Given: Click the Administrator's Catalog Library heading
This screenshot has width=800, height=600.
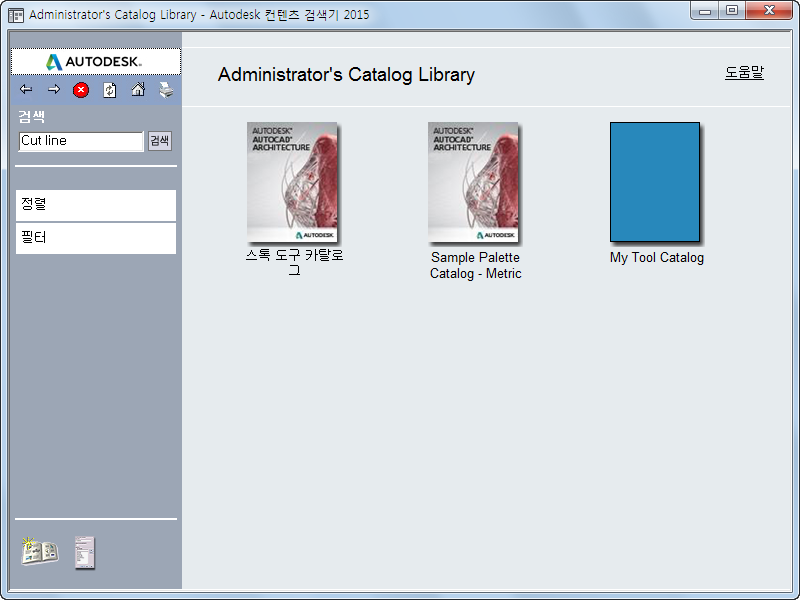Looking at the screenshot, I should (346, 74).
